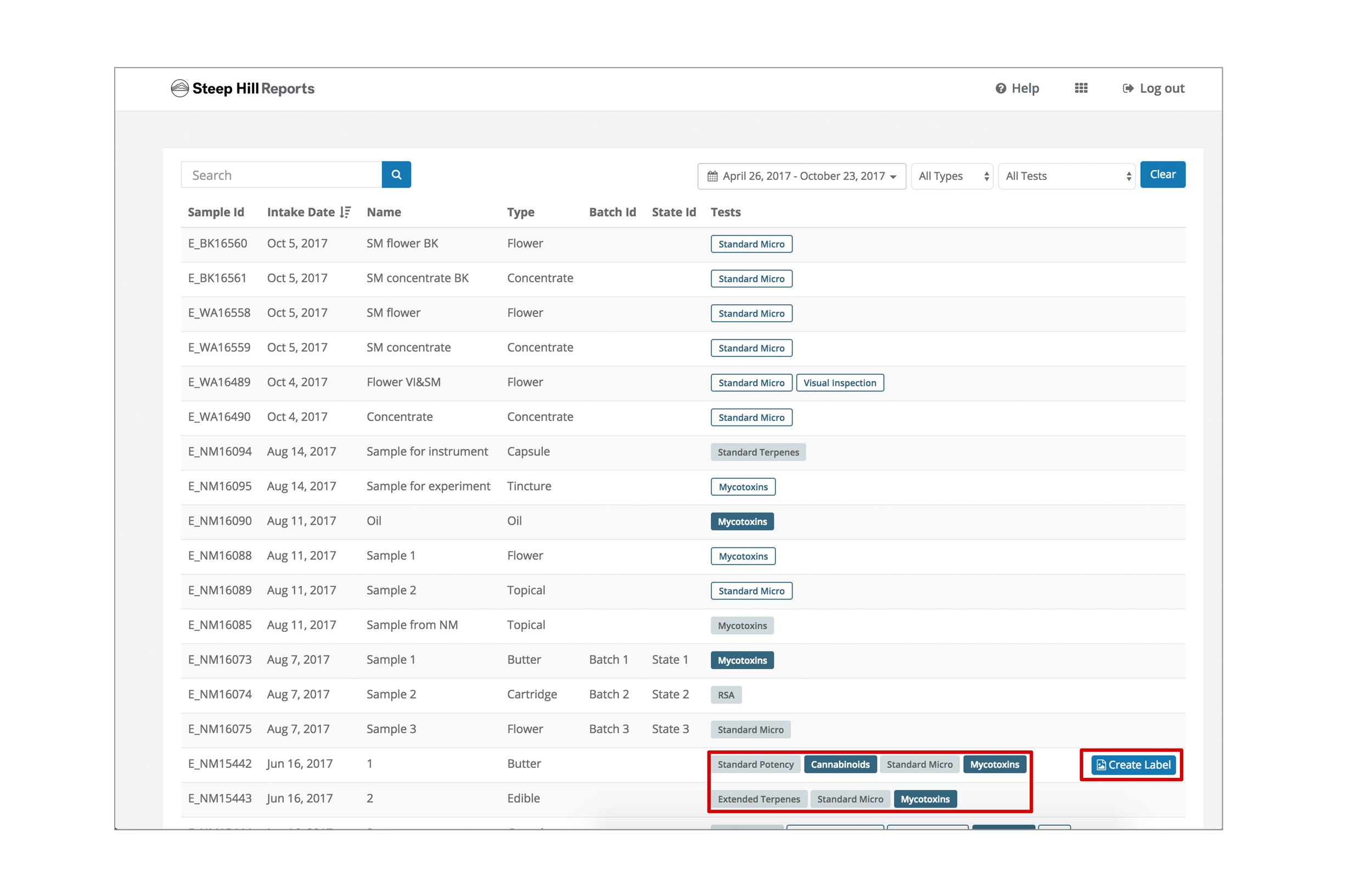Screen dimensions: 1372x875
Task: Open the date range picker
Action: tap(801, 176)
